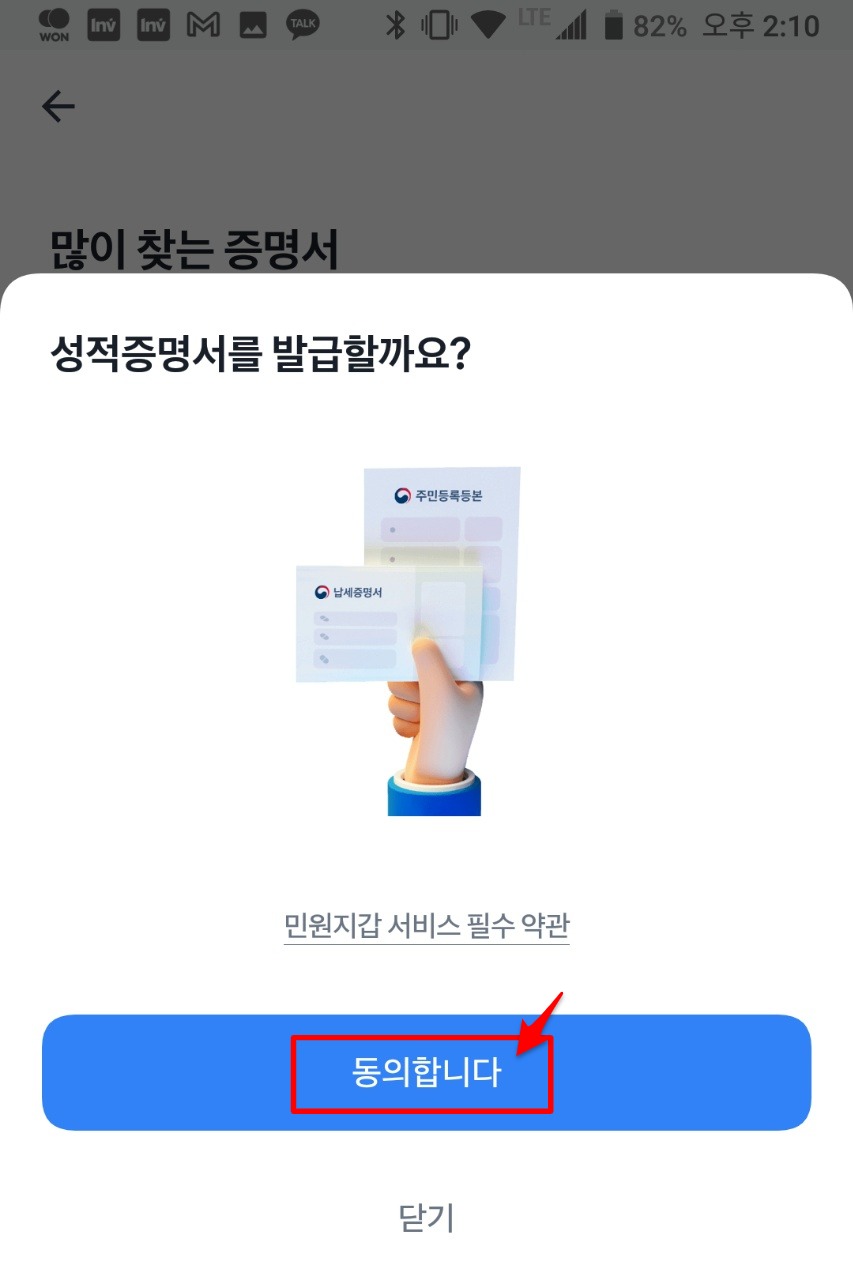Tap the Wi-Fi status icon
The height and width of the screenshot is (1280, 853).
point(489,25)
